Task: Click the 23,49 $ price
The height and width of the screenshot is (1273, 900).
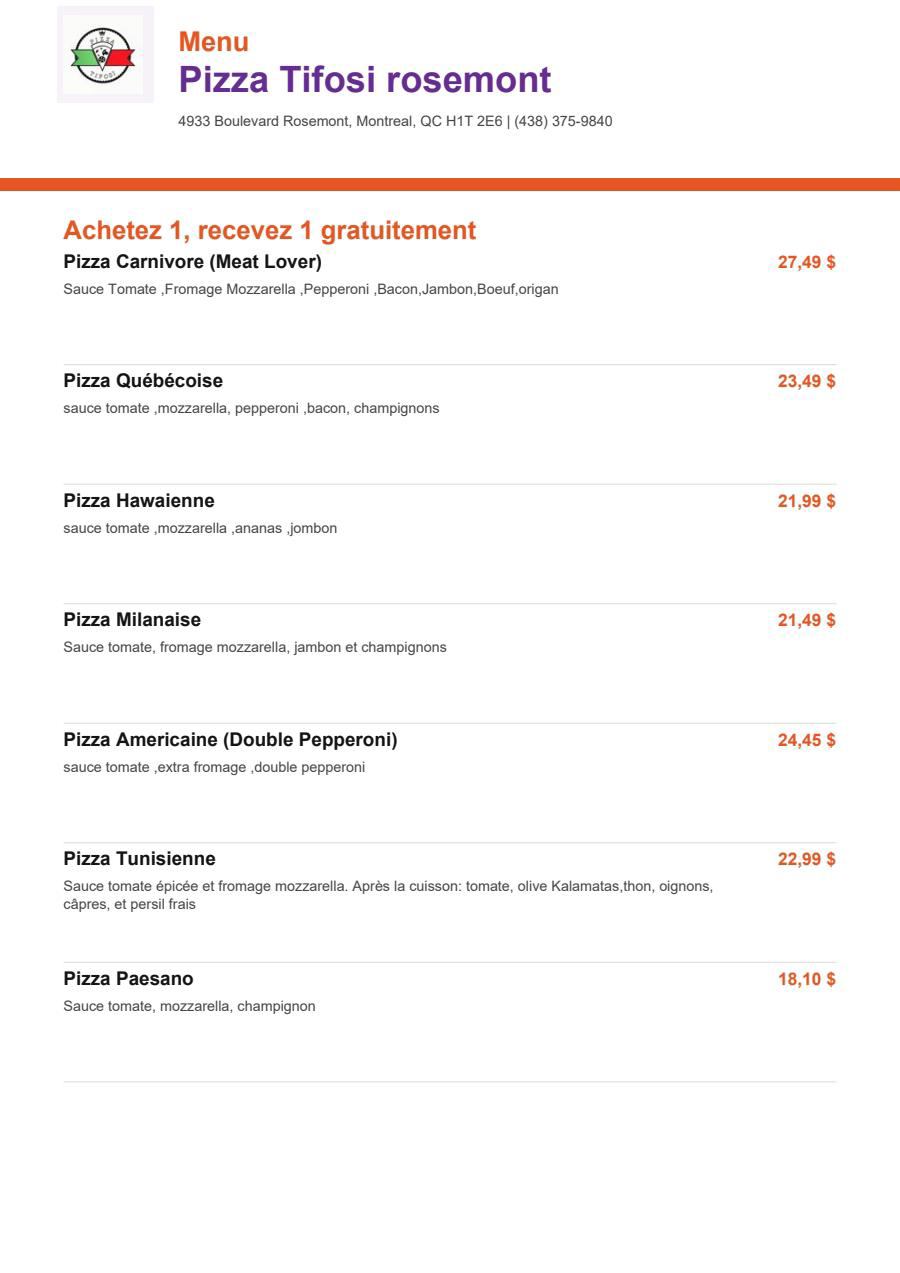Action: [x=807, y=381]
